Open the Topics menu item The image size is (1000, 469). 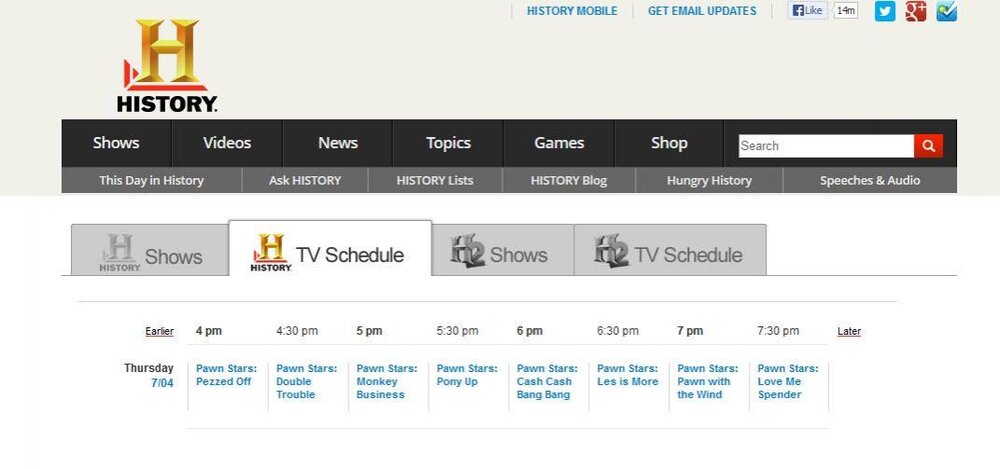point(448,143)
